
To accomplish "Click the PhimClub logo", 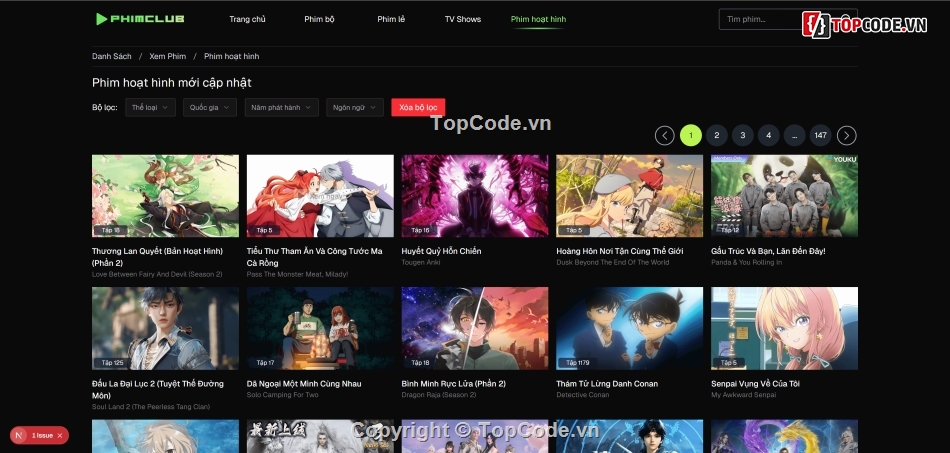I will click(140, 19).
